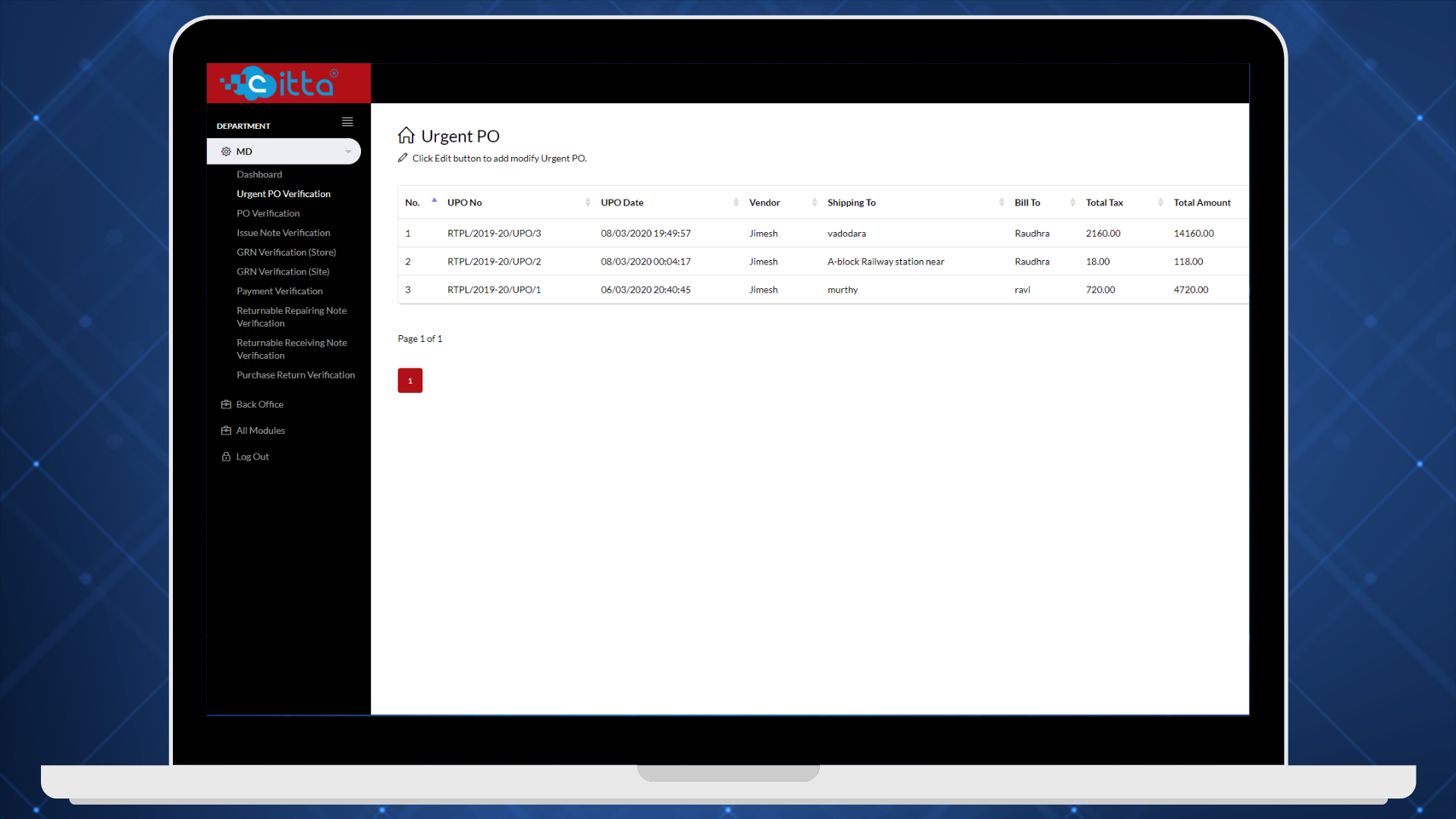The height and width of the screenshot is (819, 1456).
Task: Open All Modules section
Action: [x=260, y=431]
